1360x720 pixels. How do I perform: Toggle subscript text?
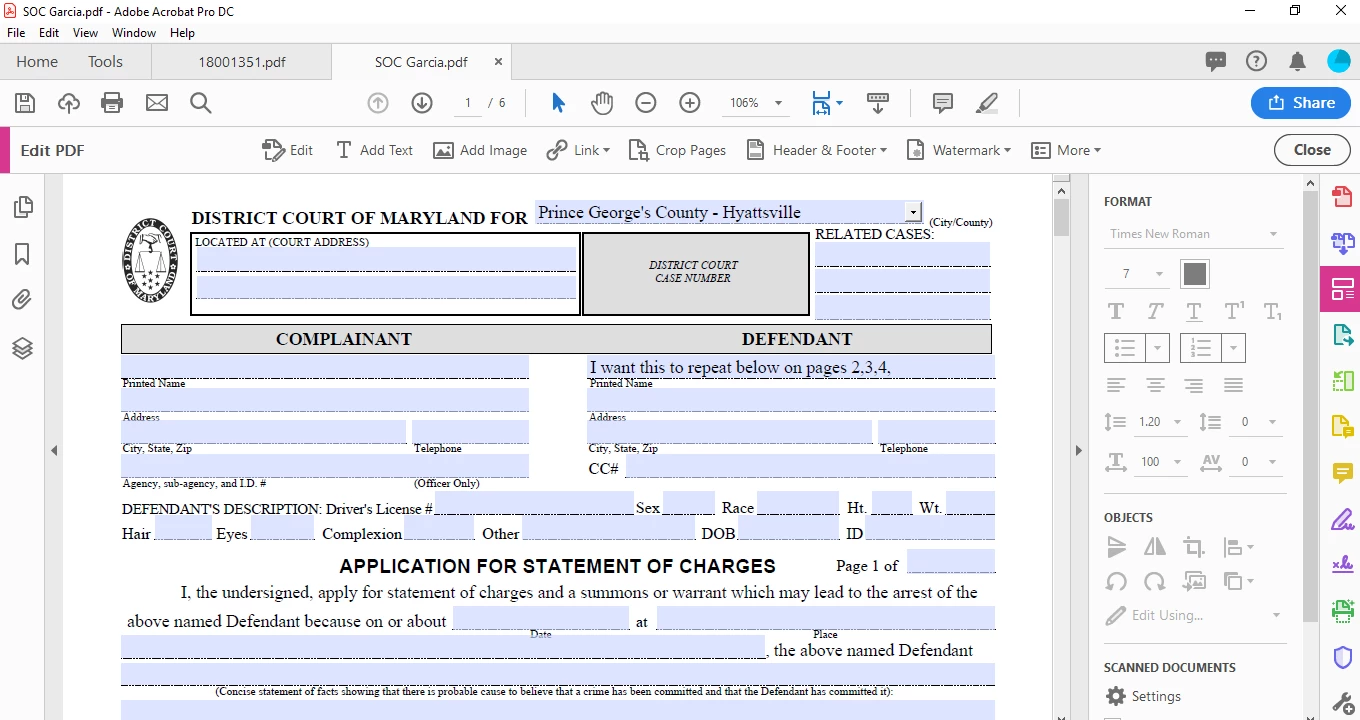coord(1273,311)
